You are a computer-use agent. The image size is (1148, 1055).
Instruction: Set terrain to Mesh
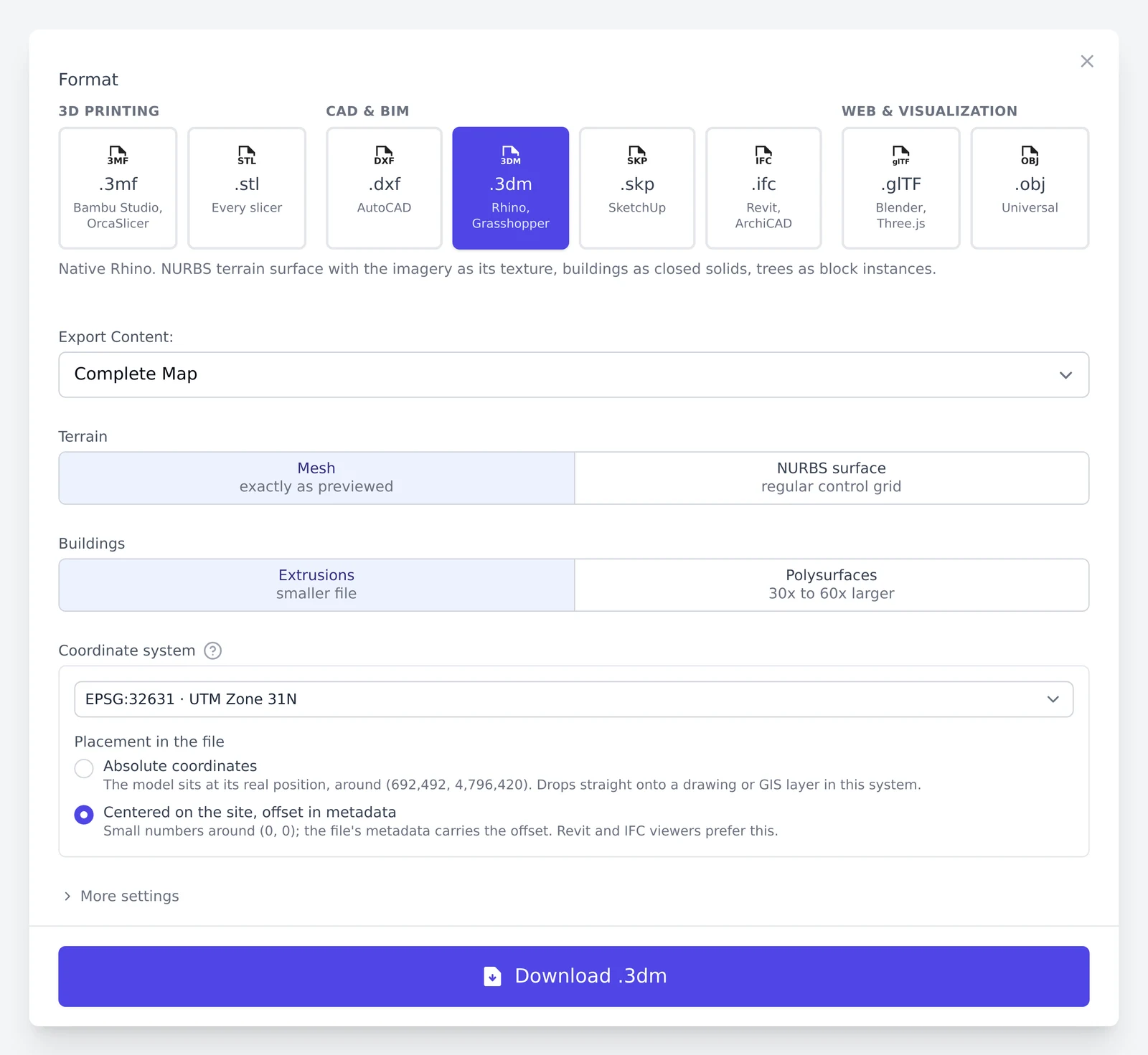[x=316, y=478]
